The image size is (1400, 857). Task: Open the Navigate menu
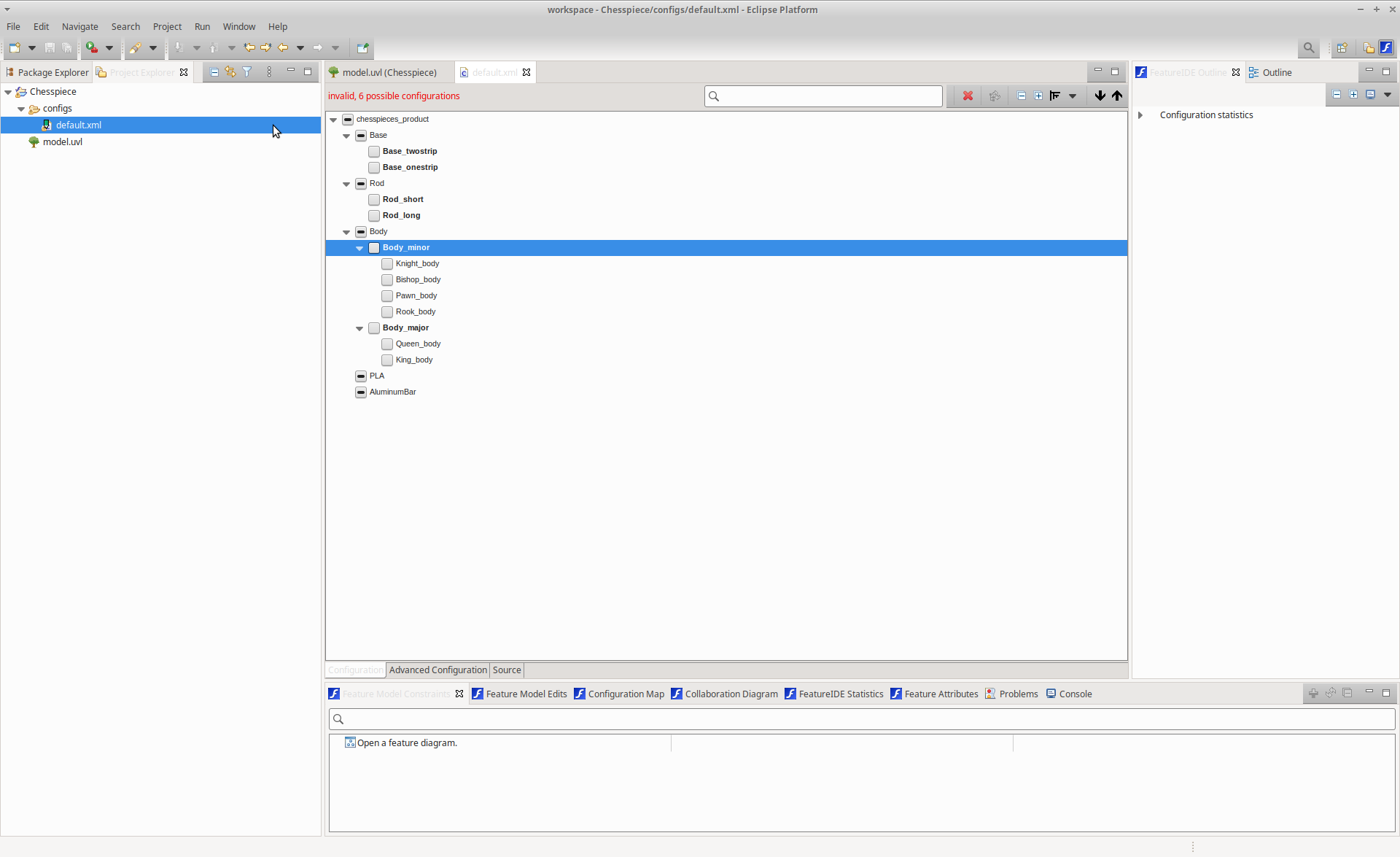80,26
